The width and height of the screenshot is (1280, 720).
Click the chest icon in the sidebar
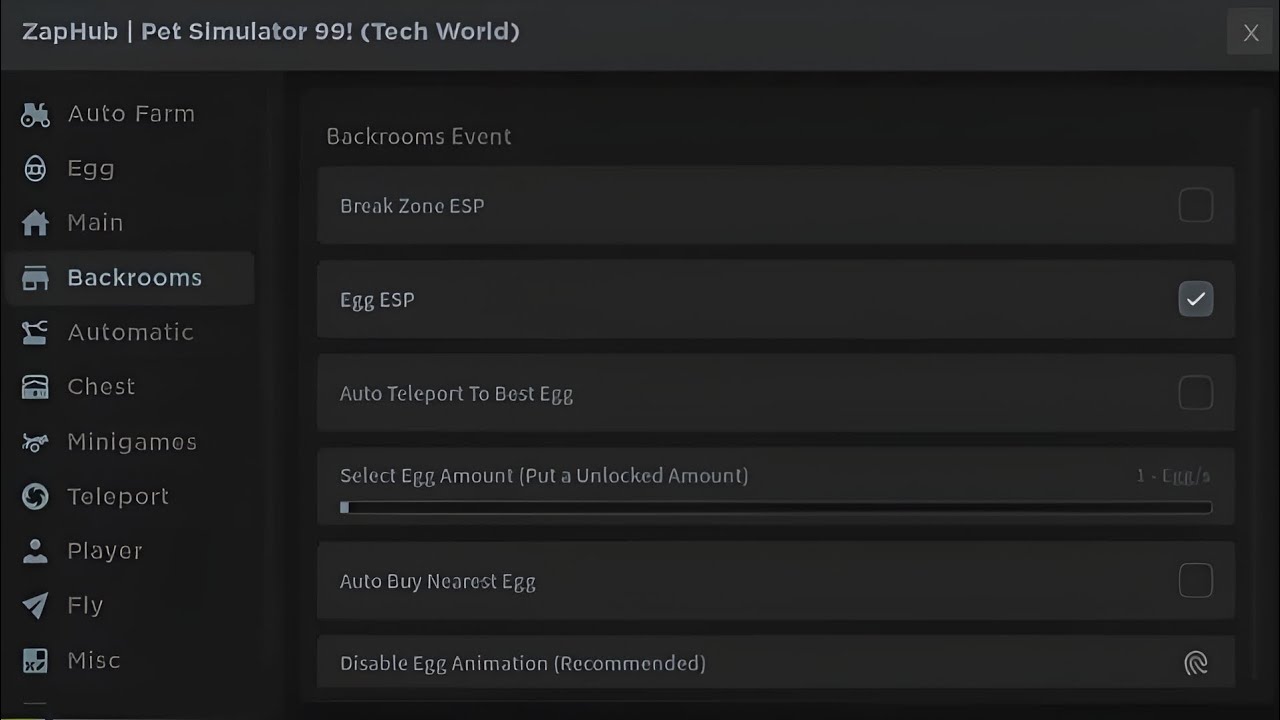35,387
